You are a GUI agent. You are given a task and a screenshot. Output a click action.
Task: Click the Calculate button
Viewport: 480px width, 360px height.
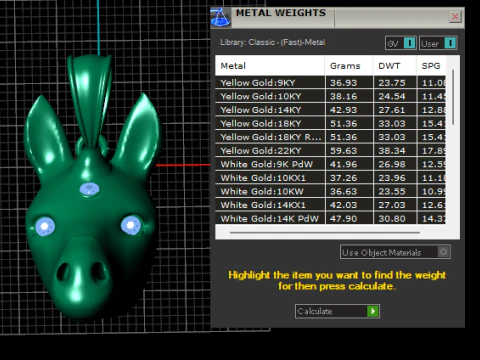tap(337, 311)
